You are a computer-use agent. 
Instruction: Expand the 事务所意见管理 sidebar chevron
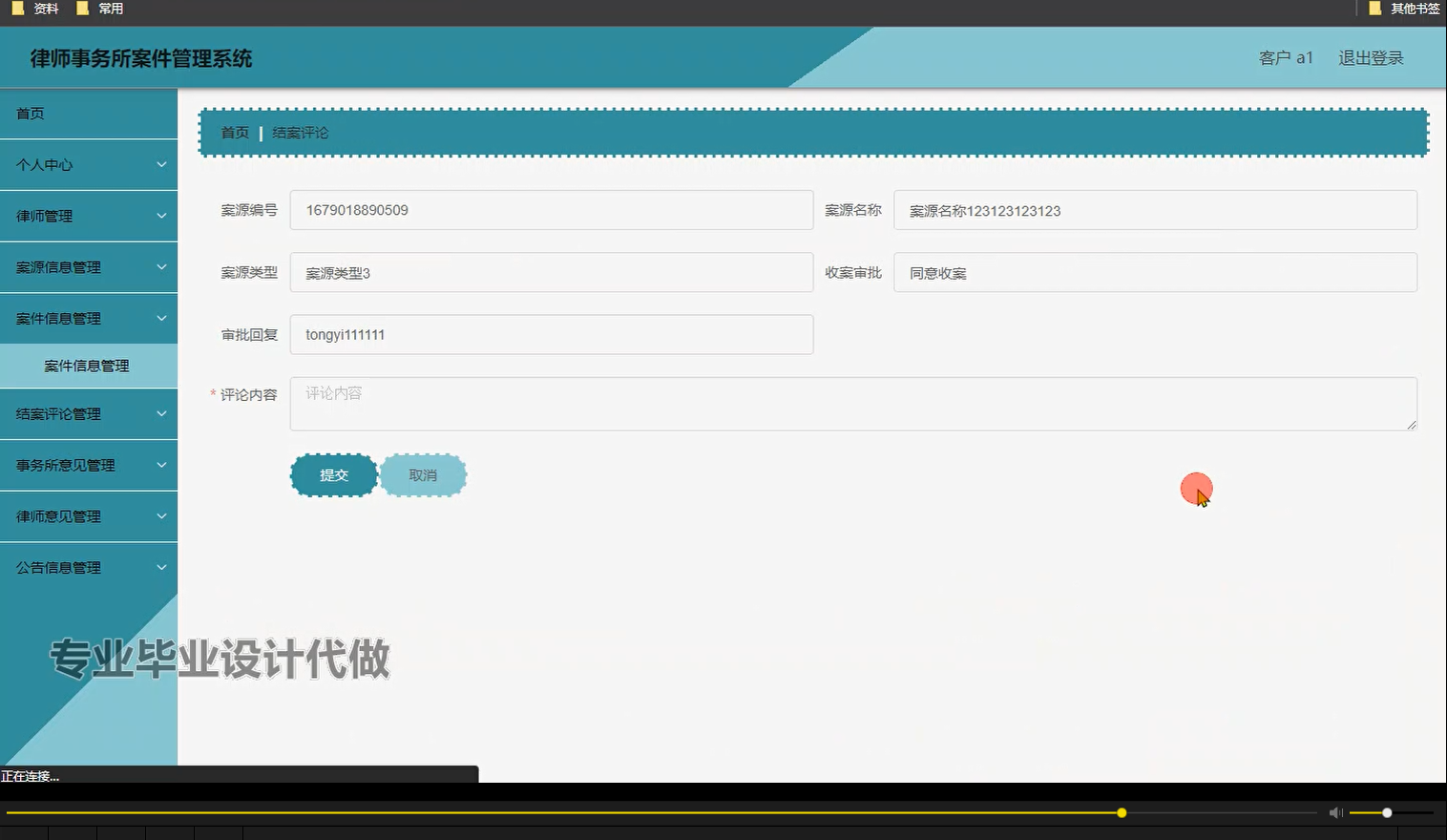click(161, 465)
